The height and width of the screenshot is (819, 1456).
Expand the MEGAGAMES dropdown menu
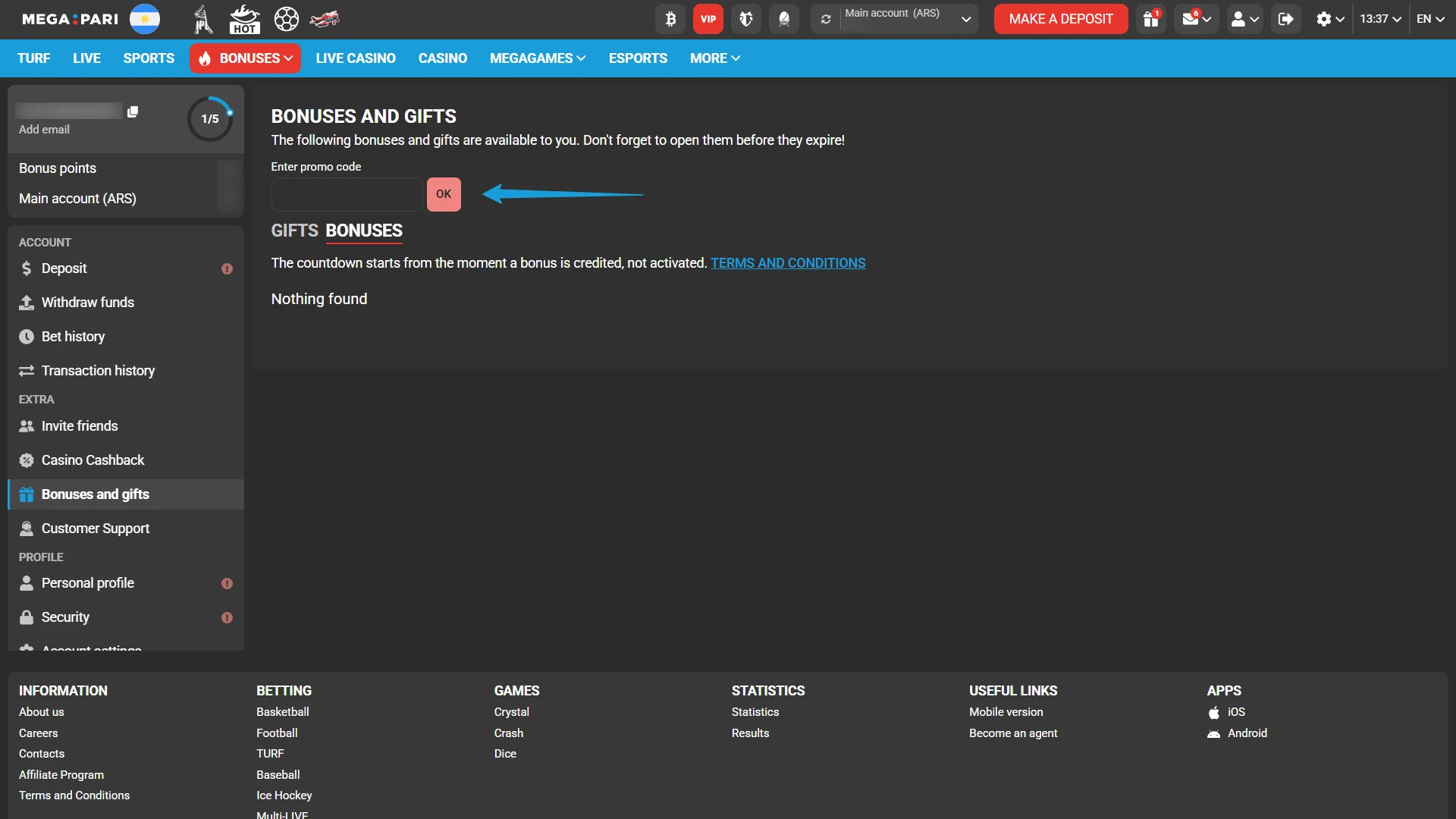coord(538,58)
